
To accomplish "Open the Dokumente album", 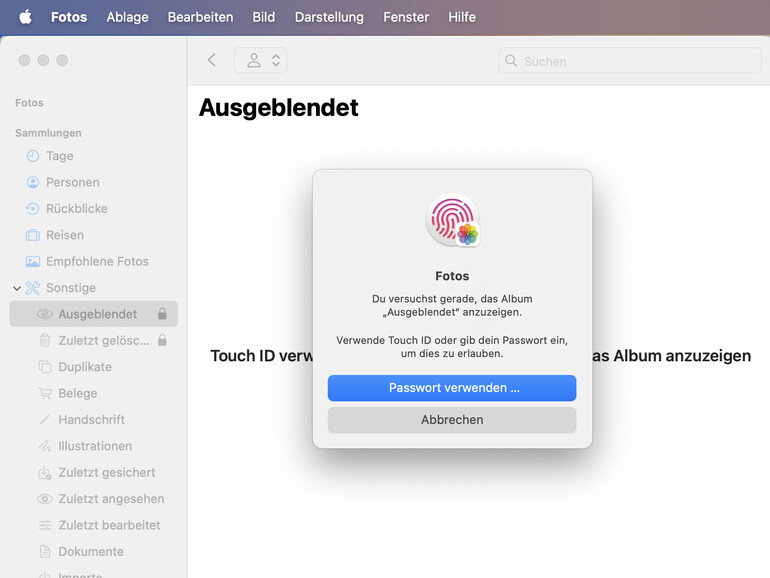I will 93,551.
